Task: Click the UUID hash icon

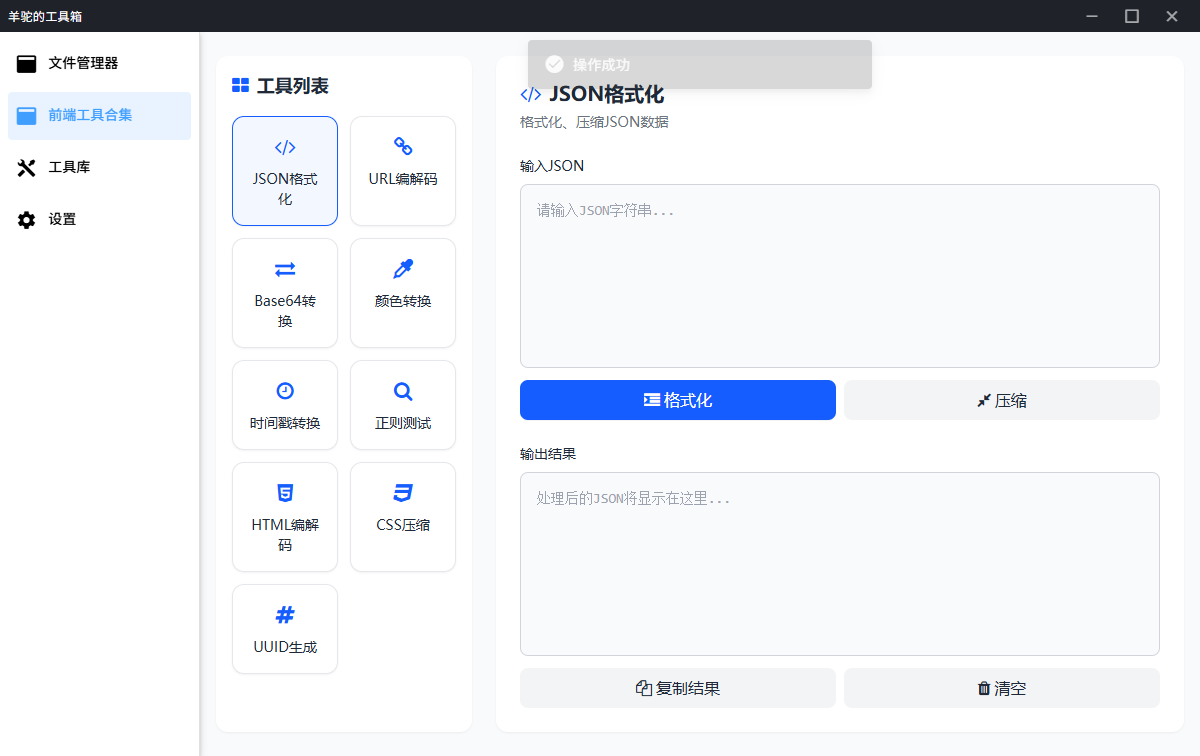Action: (285, 615)
